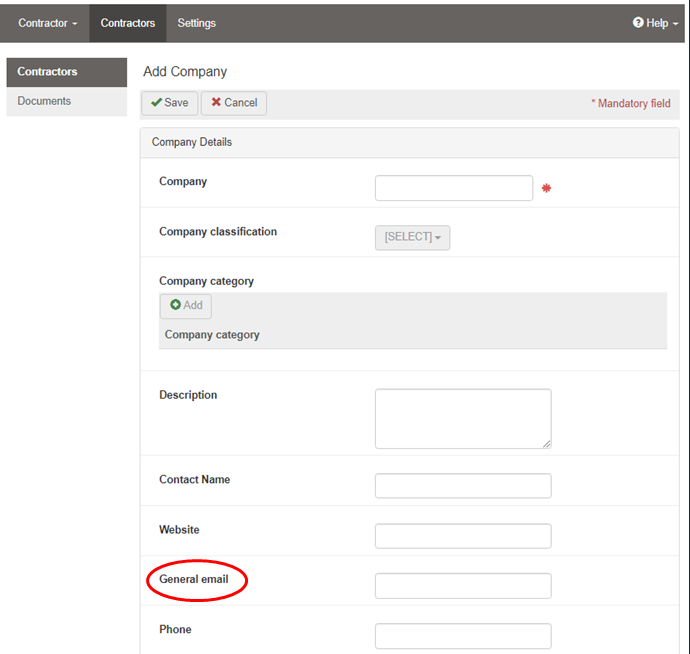This screenshot has width=690, height=654.
Task: Open the Settings tab
Action: (196, 23)
